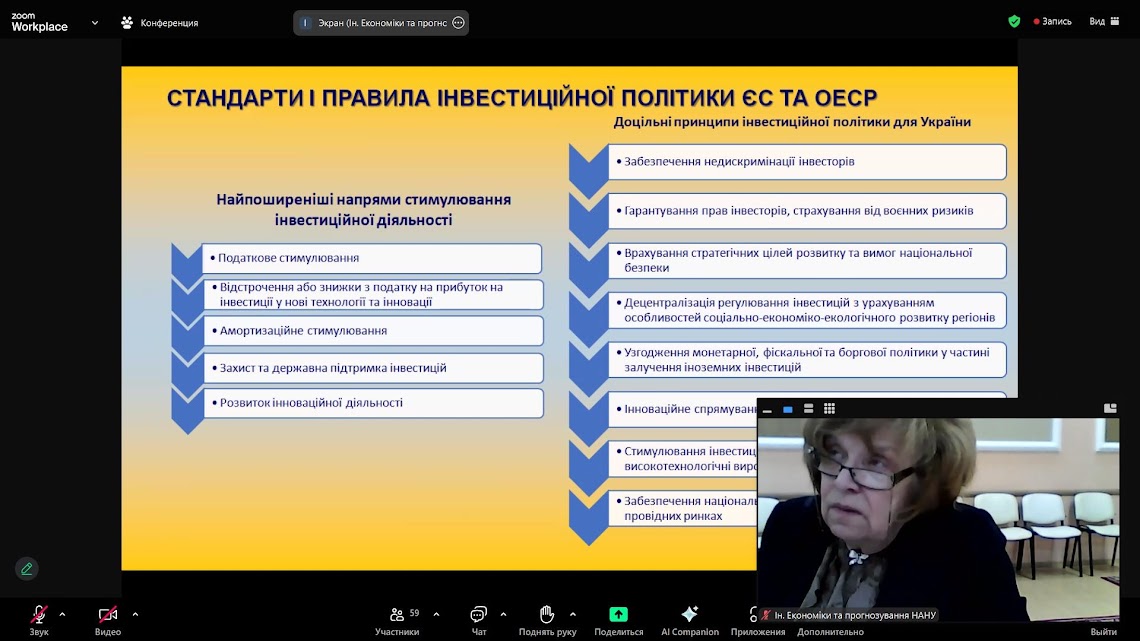1140x641 pixels.
Task: Click Узгодження монетарної, фіскальної slide item
Action: tap(807, 360)
